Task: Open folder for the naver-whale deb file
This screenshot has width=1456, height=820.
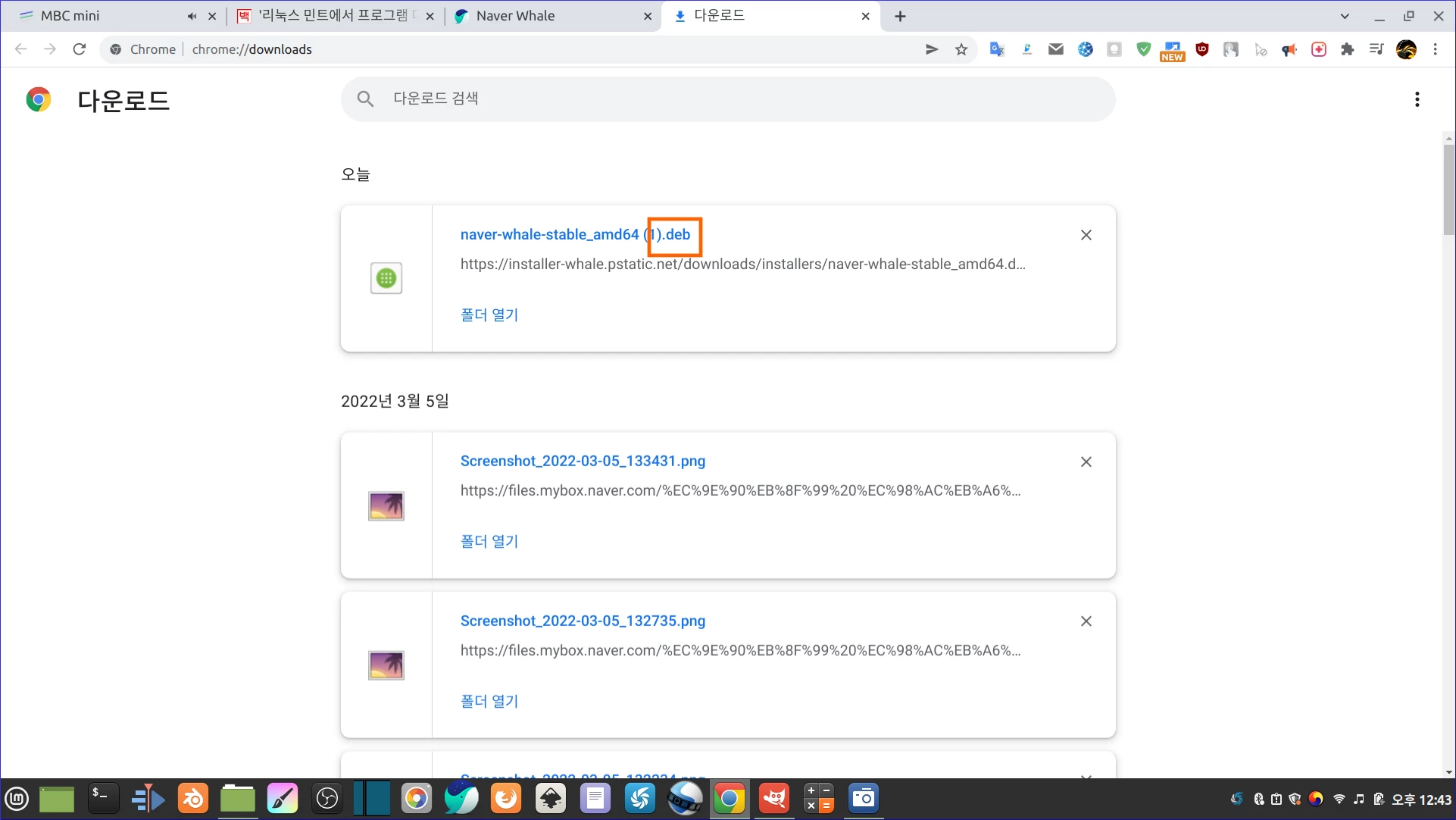Action: pos(489,315)
